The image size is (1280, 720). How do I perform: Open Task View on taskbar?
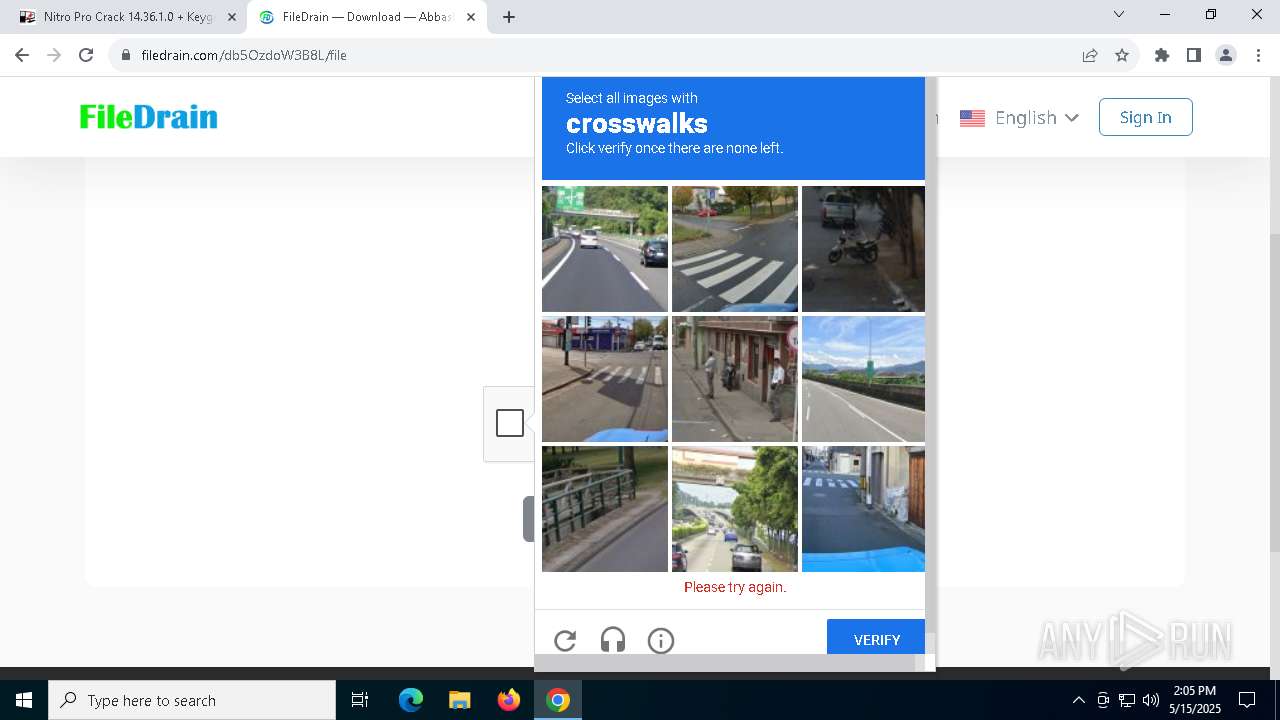(360, 700)
